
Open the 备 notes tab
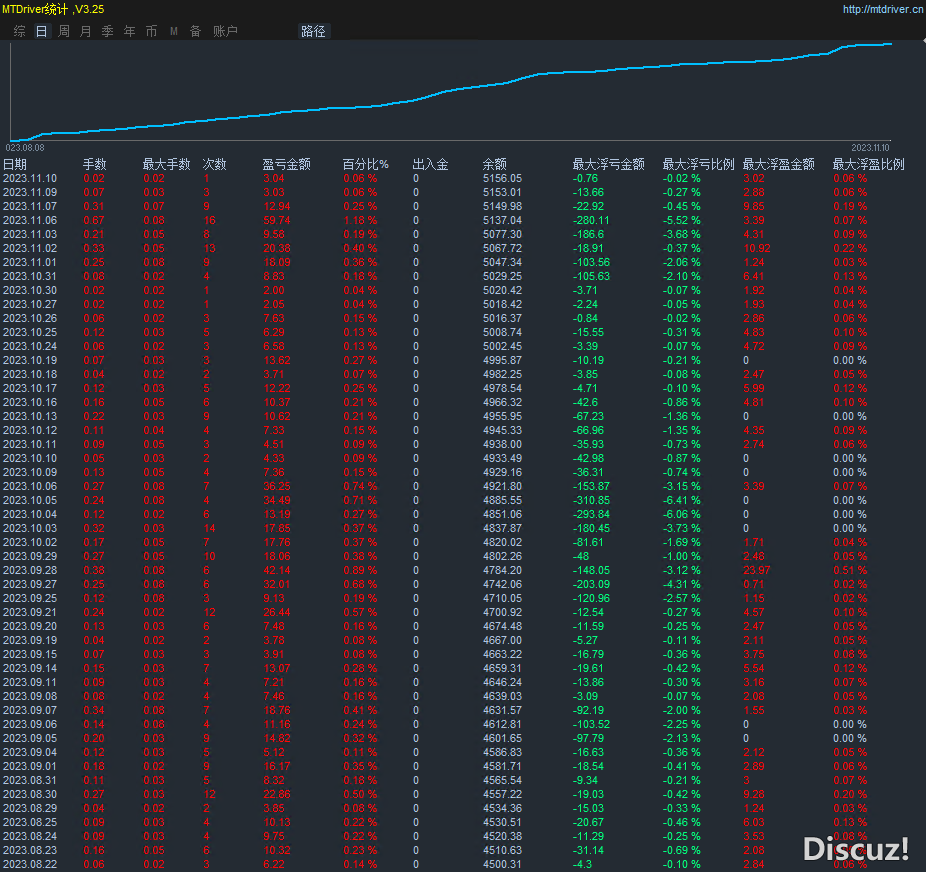click(195, 31)
